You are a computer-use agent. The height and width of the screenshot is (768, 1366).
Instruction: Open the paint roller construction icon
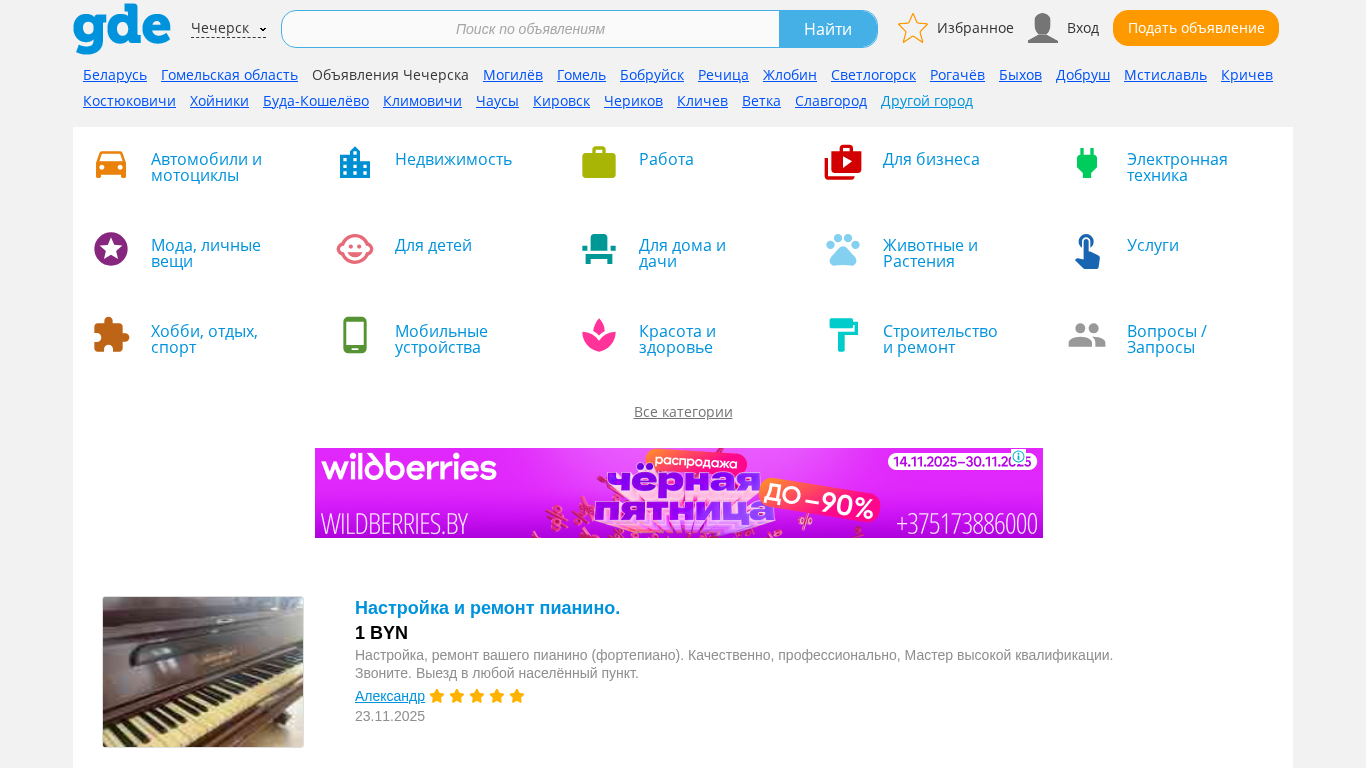[843, 335]
